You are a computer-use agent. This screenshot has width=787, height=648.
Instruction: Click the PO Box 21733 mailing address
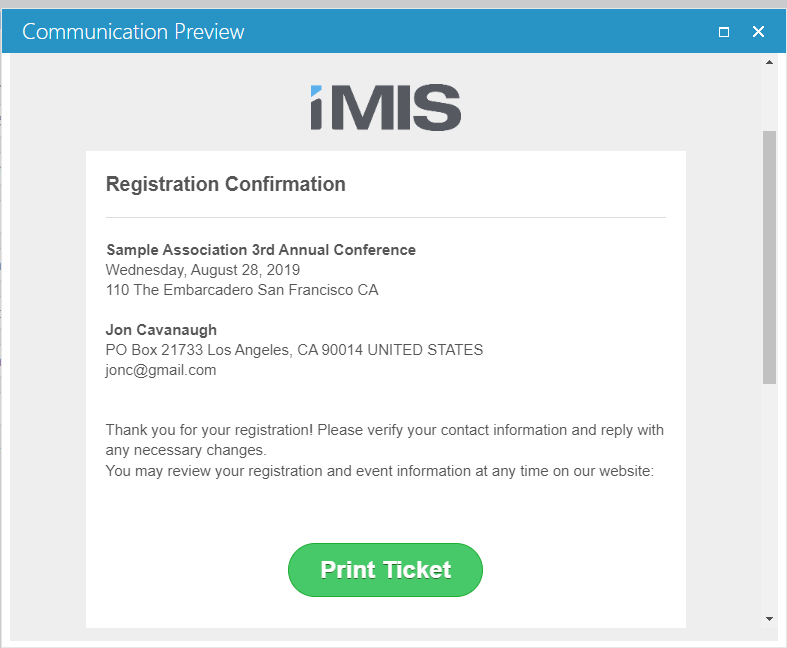[294, 350]
